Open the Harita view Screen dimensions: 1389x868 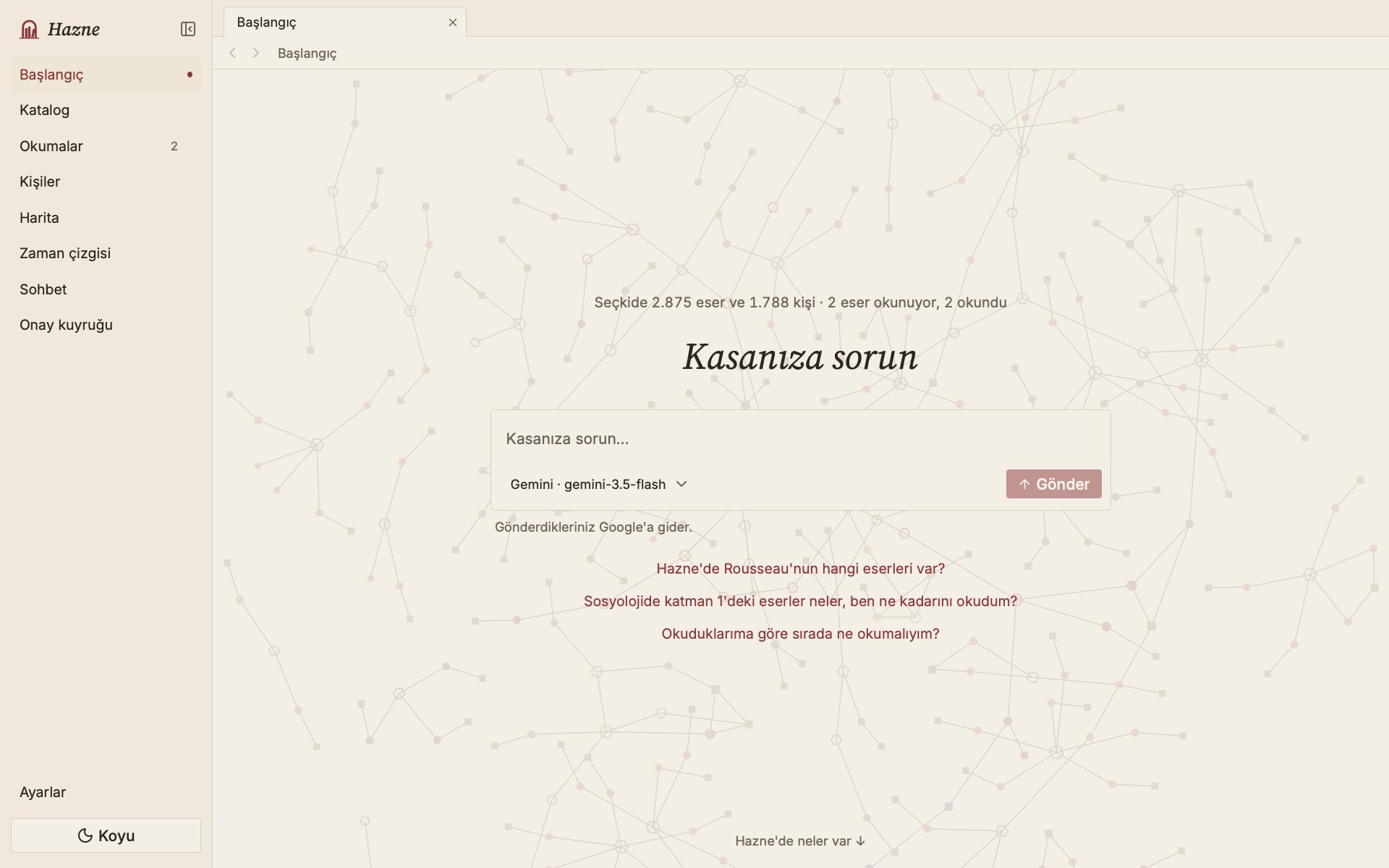click(x=106, y=218)
